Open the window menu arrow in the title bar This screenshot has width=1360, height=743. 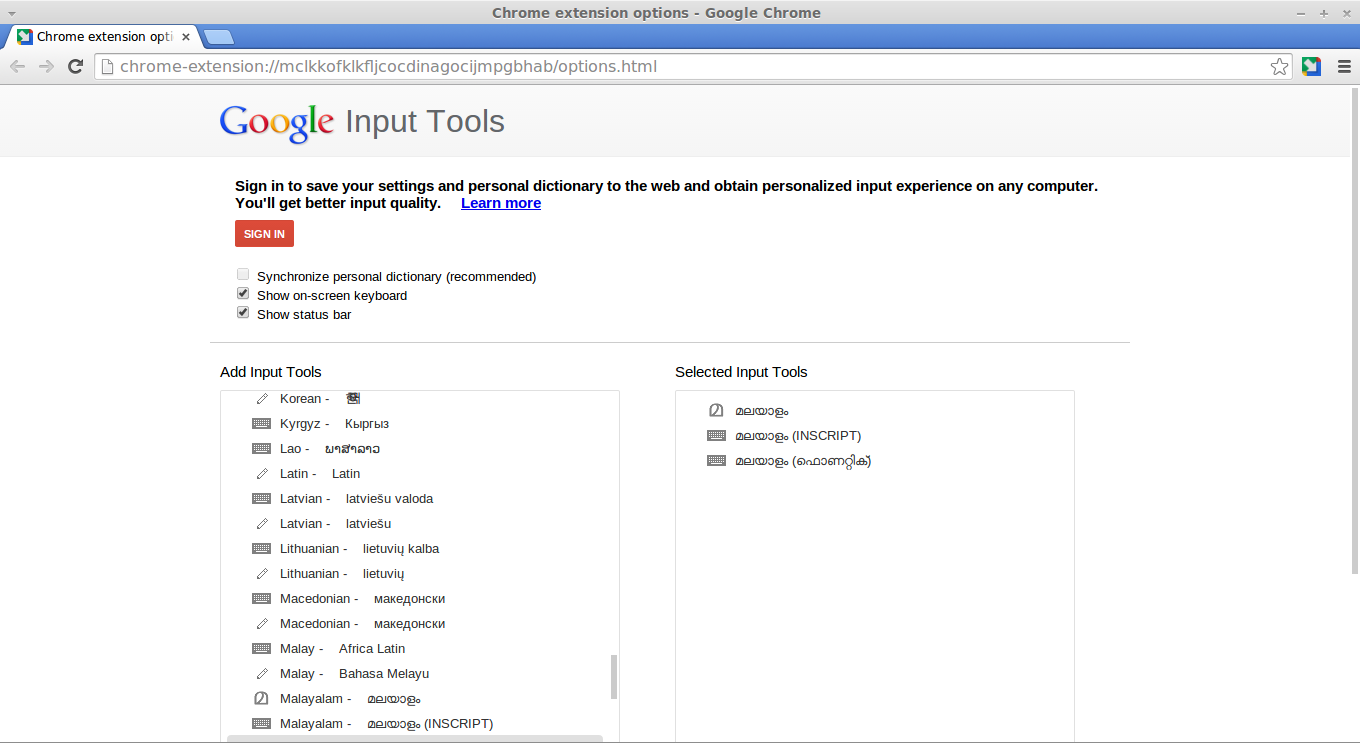click(x=11, y=13)
